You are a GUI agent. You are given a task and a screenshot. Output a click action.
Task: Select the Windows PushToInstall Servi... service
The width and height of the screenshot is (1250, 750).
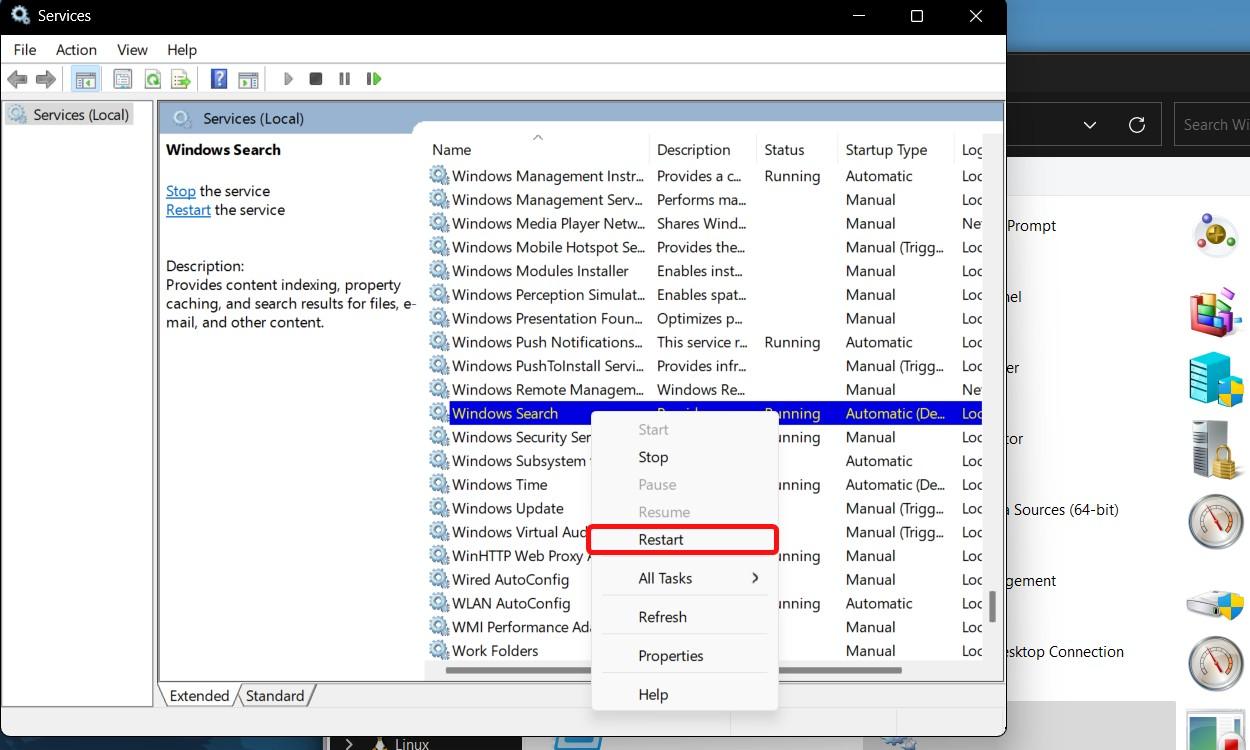[705, 366]
